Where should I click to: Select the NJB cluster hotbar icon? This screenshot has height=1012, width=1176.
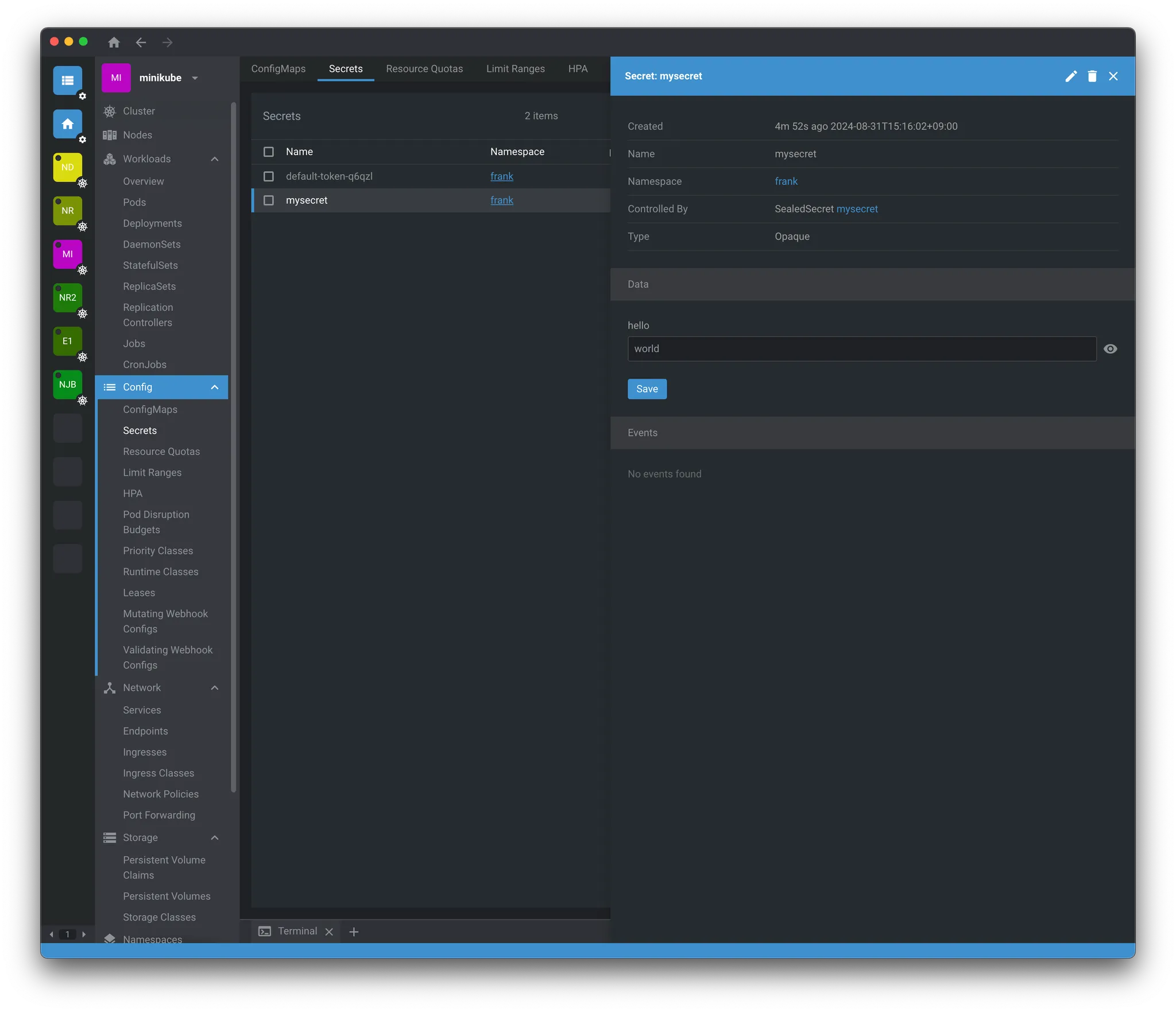68,384
